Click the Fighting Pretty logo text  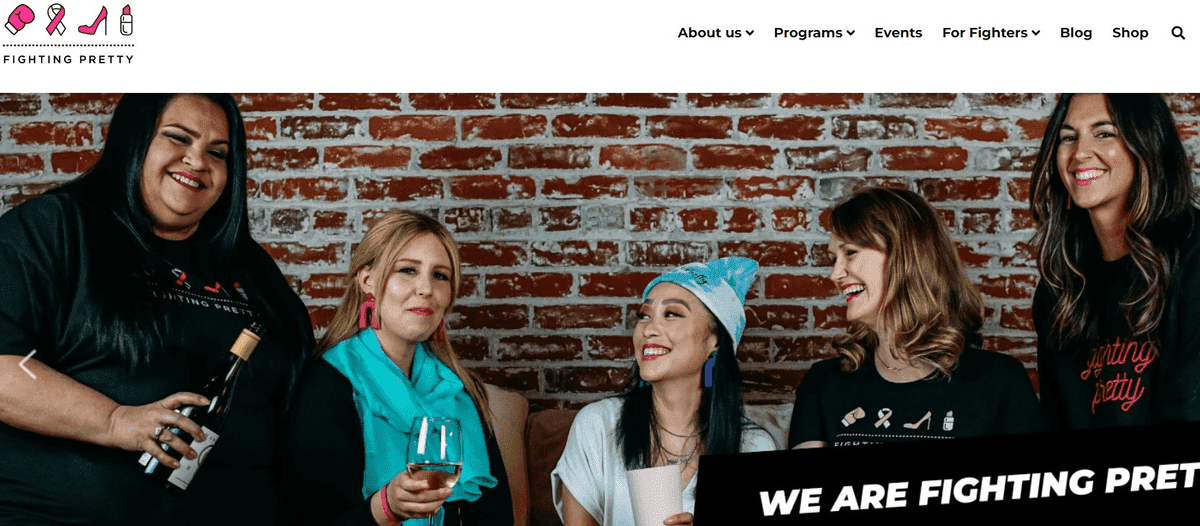pos(68,59)
